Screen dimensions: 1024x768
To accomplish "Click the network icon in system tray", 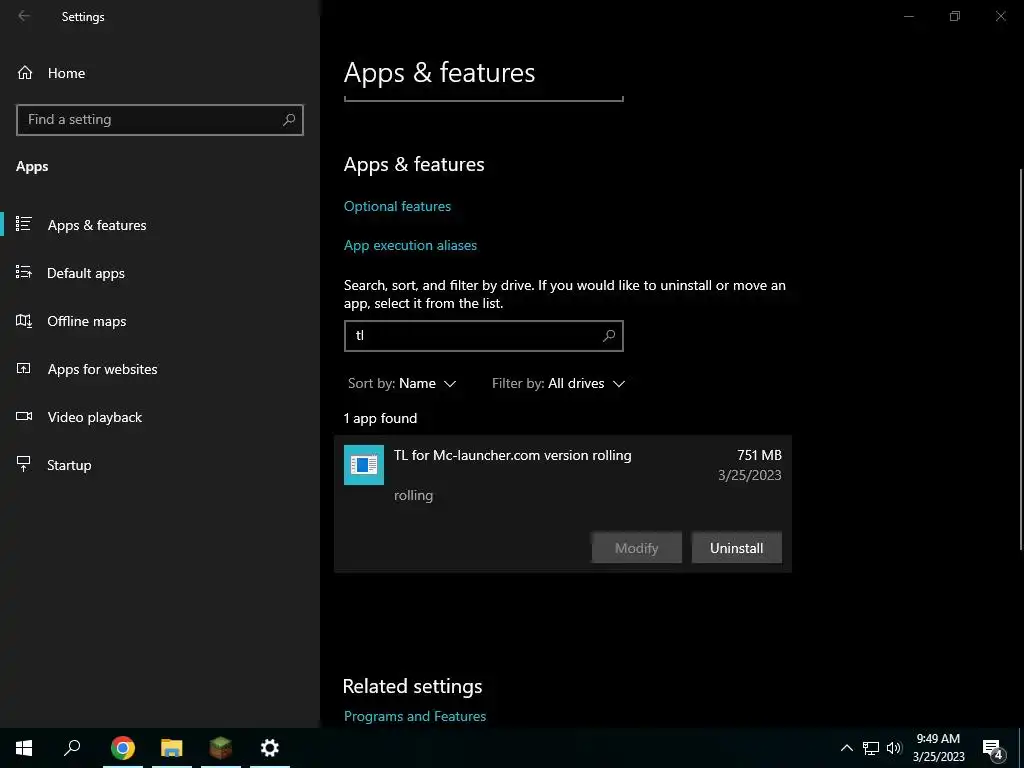I will click(871, 748).
